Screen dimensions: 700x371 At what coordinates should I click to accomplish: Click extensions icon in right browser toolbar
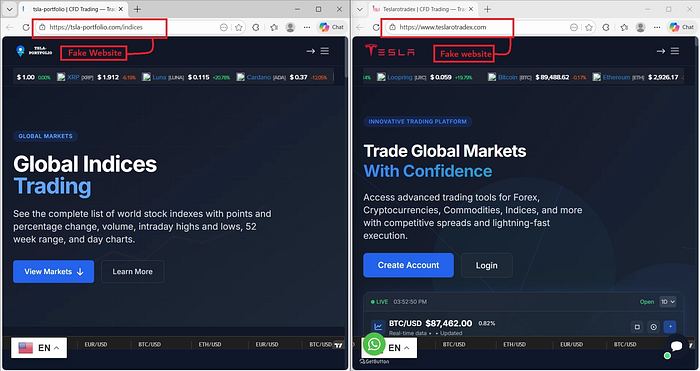tap(605, 27)
